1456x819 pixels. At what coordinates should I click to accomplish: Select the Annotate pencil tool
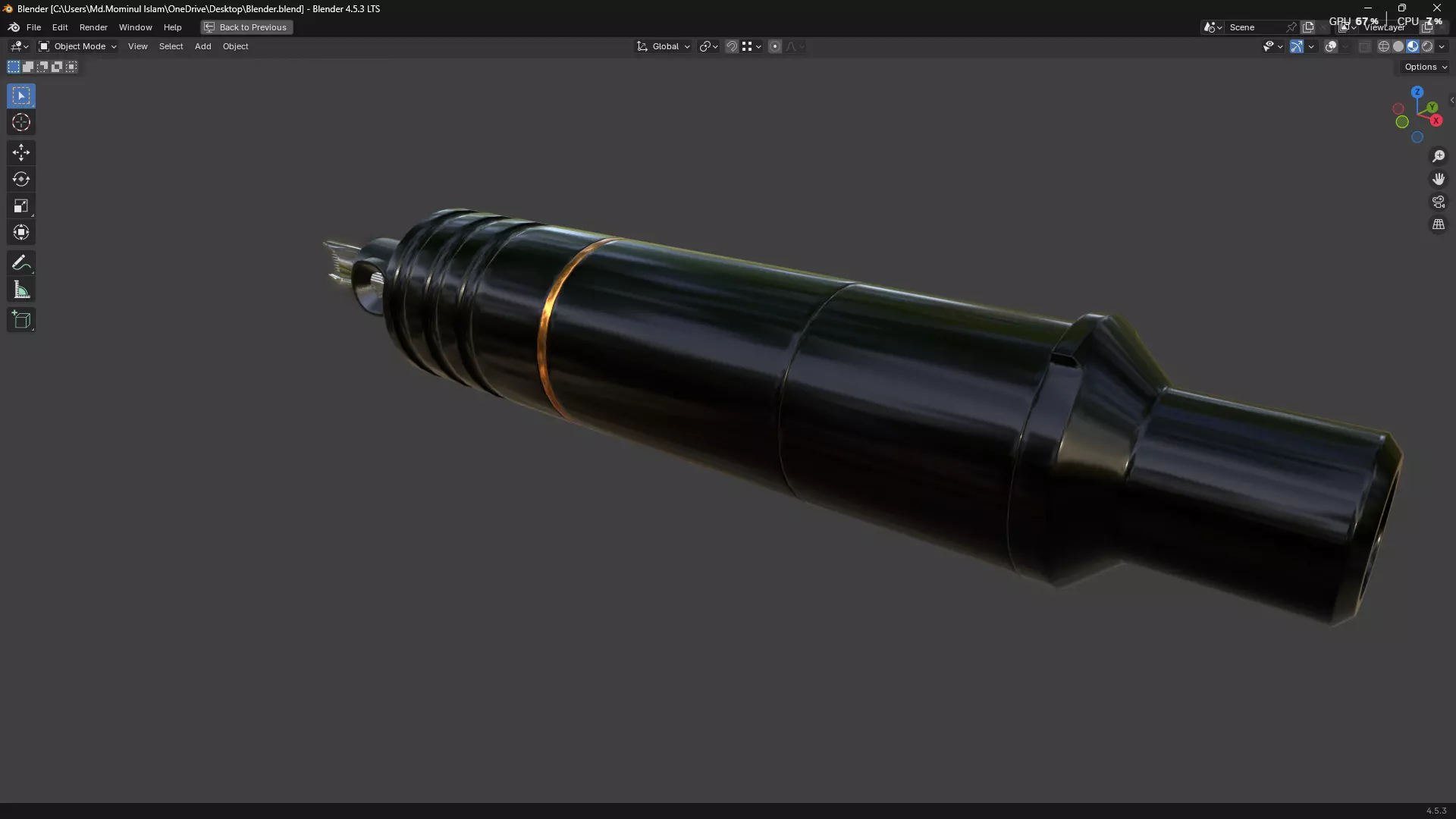click(21, 263)
